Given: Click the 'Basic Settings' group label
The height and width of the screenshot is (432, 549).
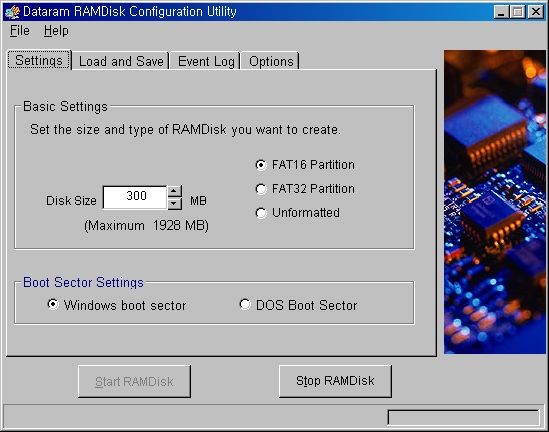Looking at the screenshot, I should click(x=65, y=106).
